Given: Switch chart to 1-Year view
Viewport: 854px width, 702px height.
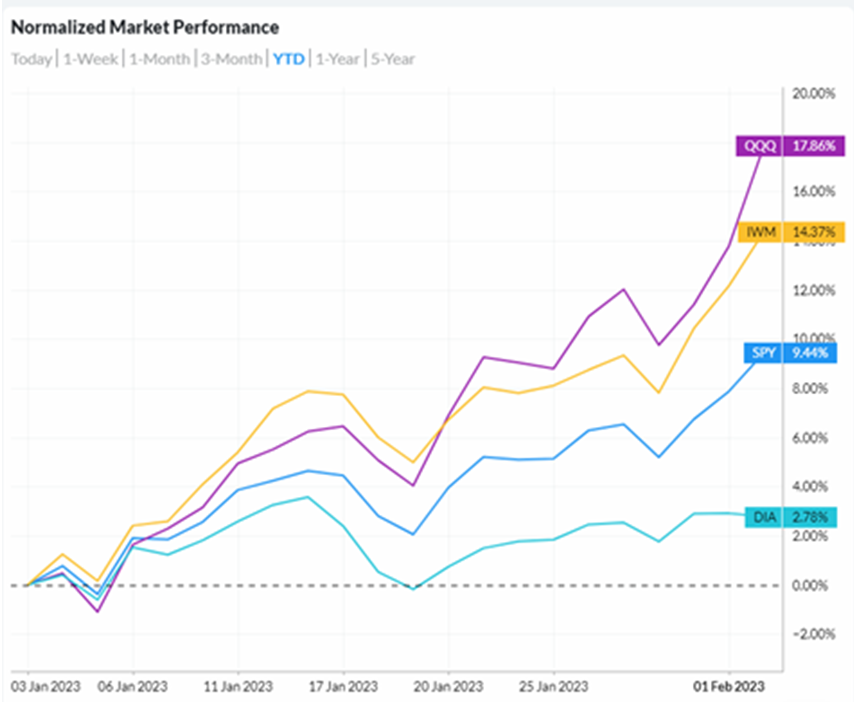Looking at the screenshot, I should (x=337, y=59).
